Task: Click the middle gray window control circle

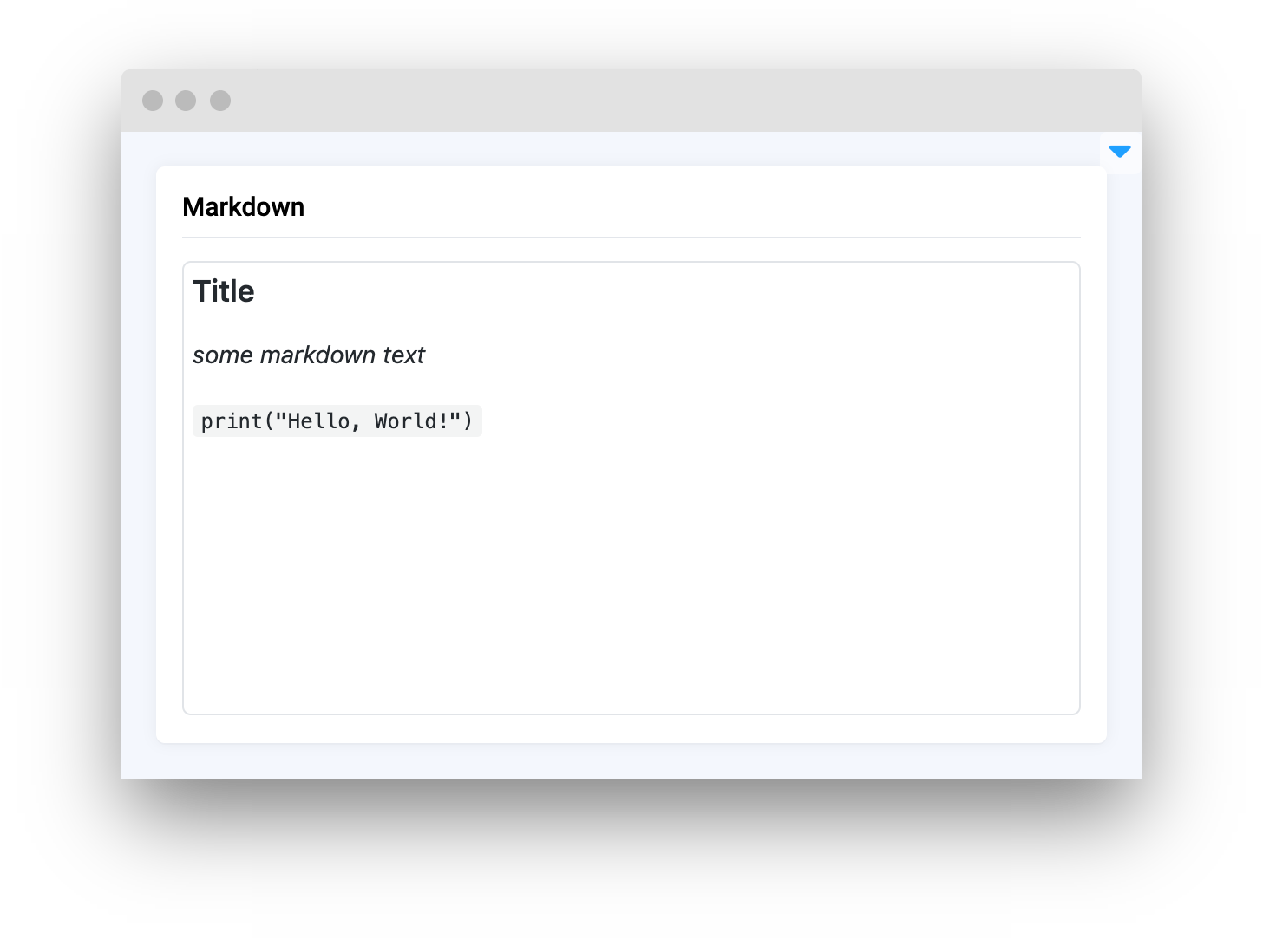Action: [x=186, y=101]
